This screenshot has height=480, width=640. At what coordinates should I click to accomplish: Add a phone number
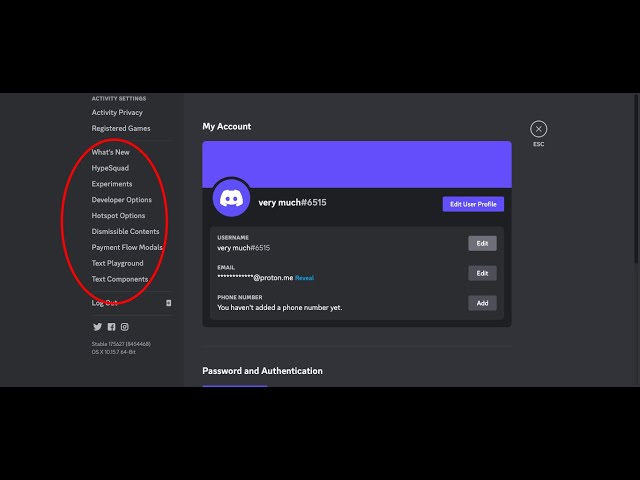point(482,303)
